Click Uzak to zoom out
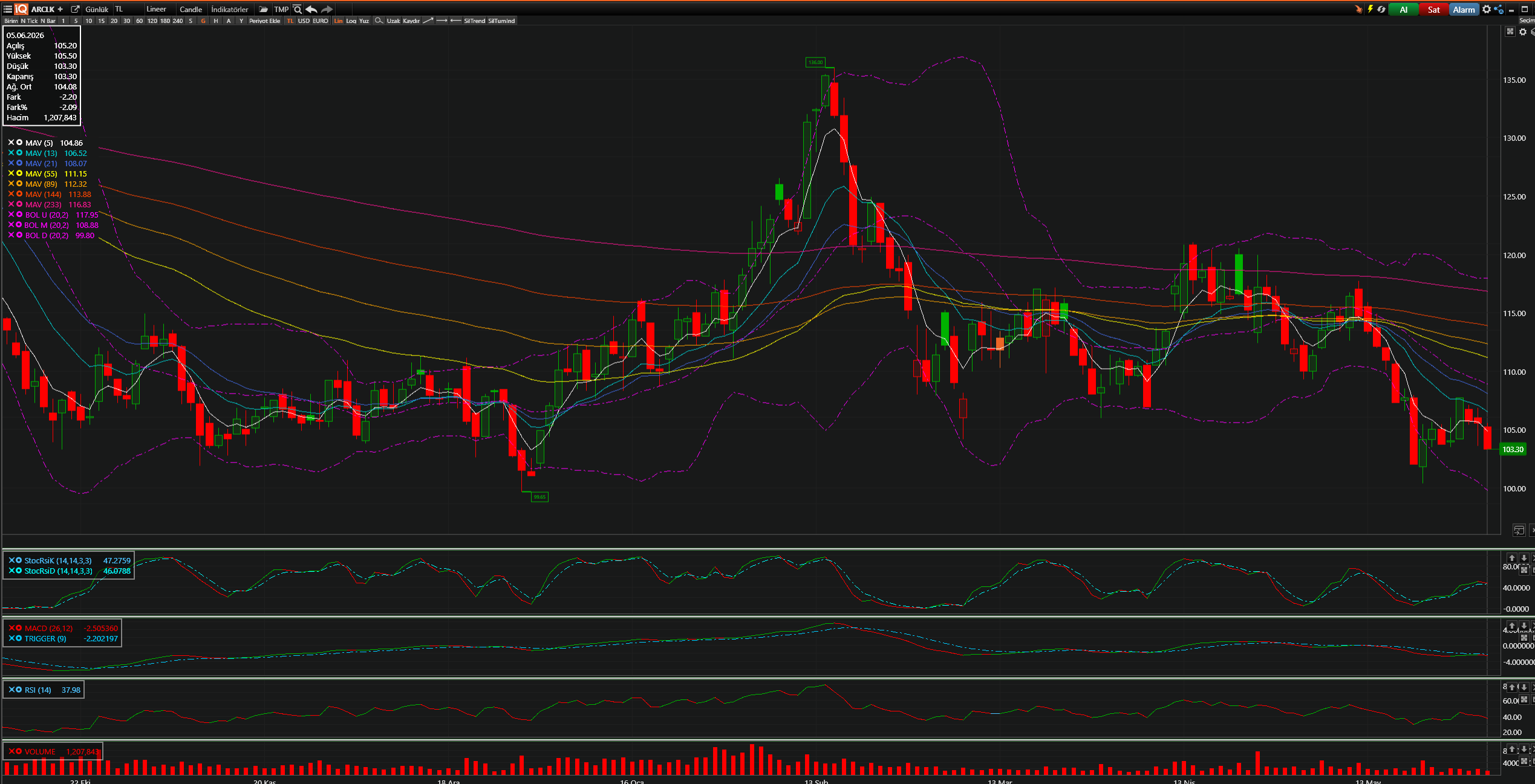 (x=394, y=21)
